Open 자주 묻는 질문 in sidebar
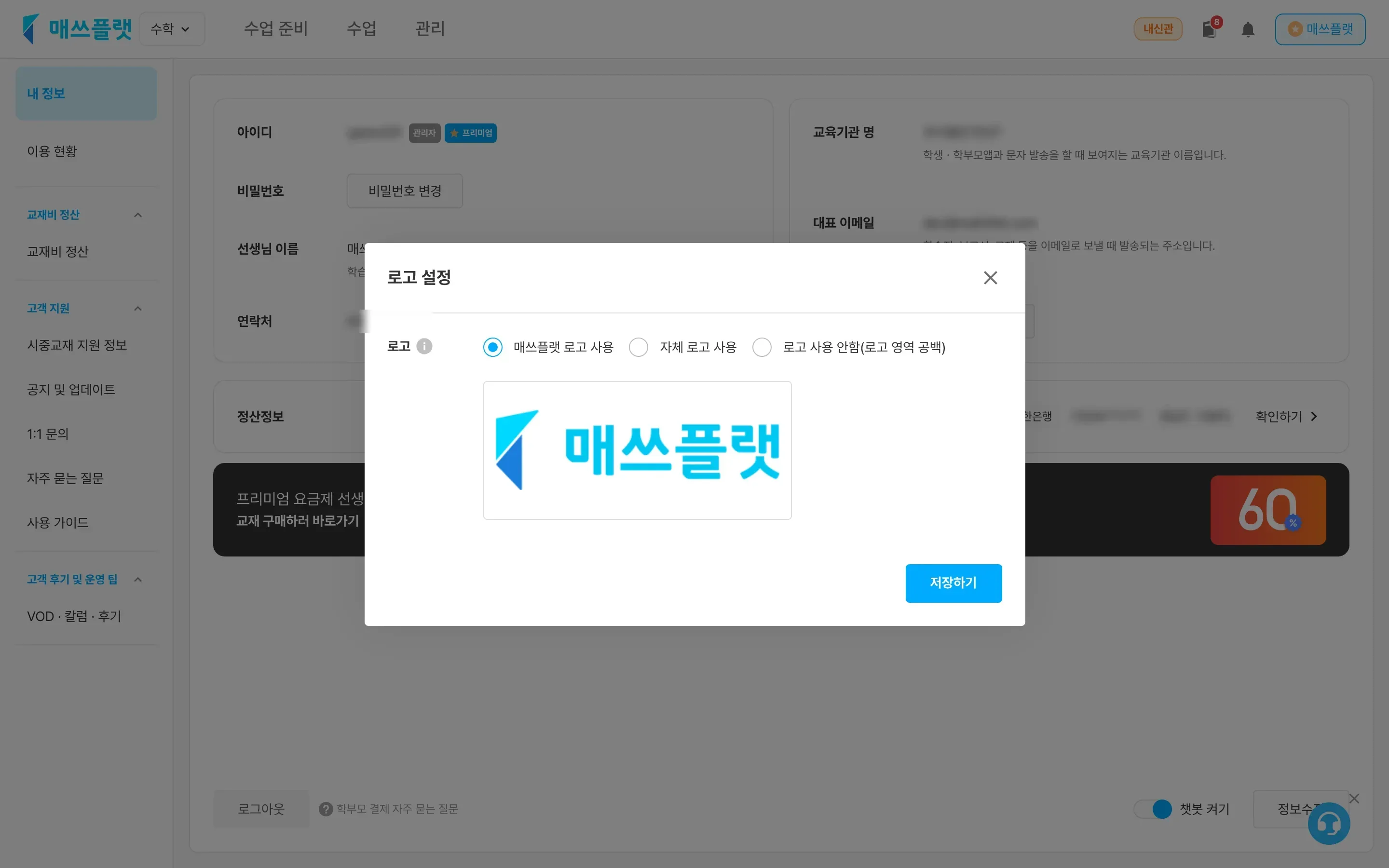Image resolution: width=1389 pixels, height=868 pixels. pos(65,478)
